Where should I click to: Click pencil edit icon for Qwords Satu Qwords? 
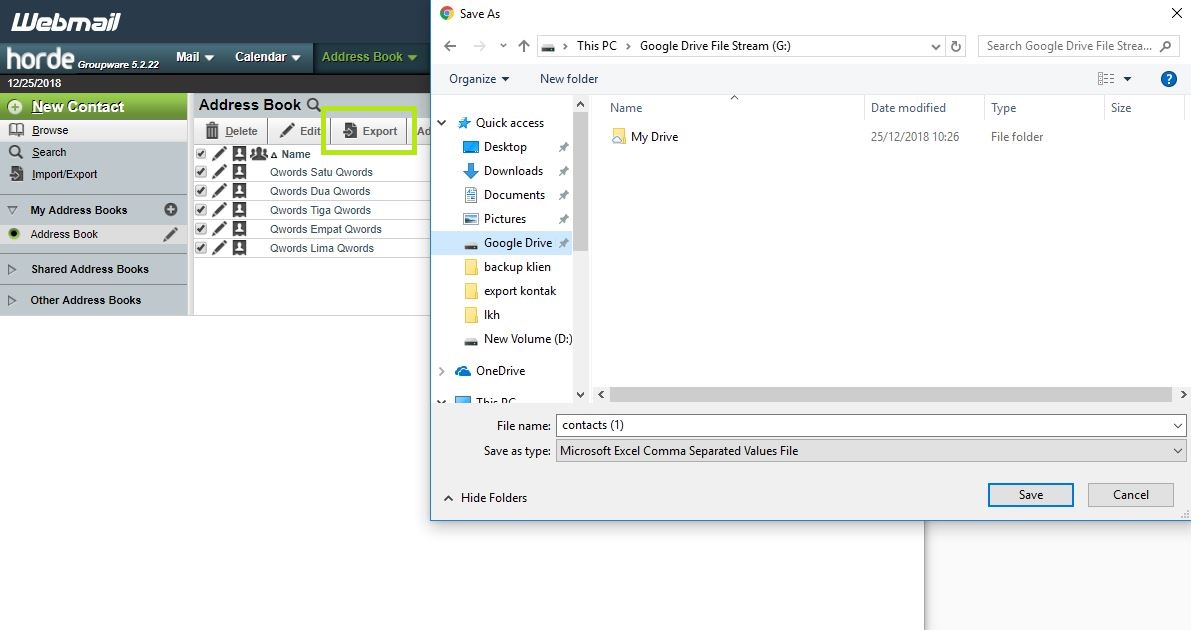pos(220,172)
